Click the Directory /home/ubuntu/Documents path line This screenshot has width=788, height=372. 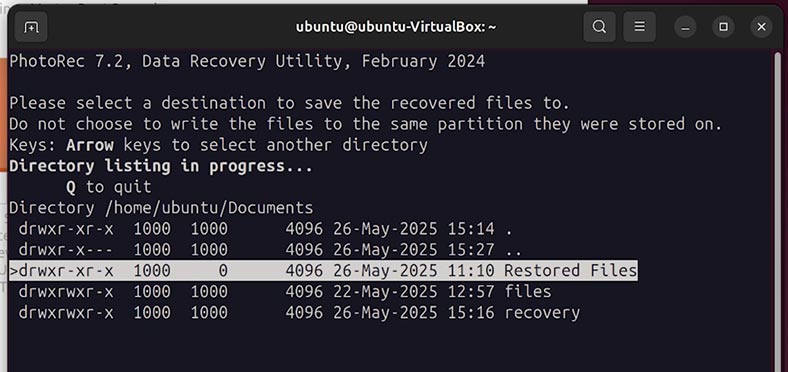click(161, 208)
